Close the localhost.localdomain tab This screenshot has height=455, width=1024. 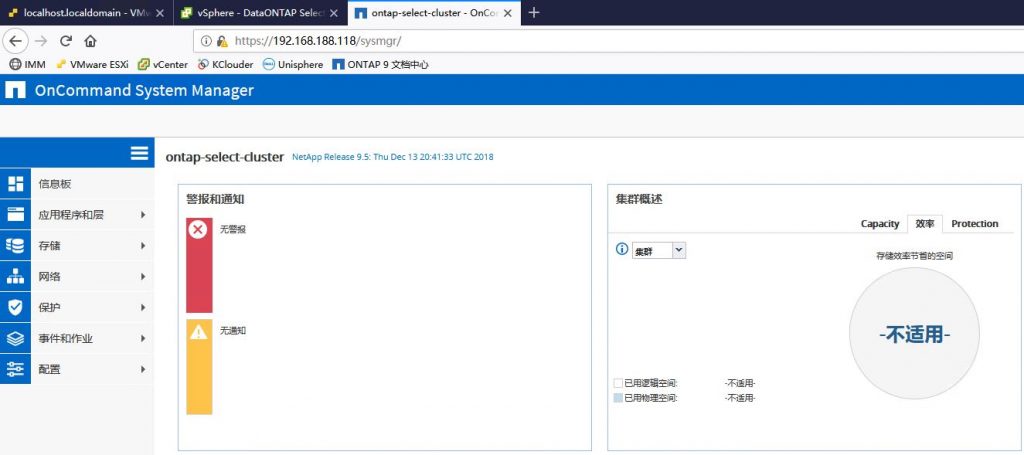[x=160, y=13]
